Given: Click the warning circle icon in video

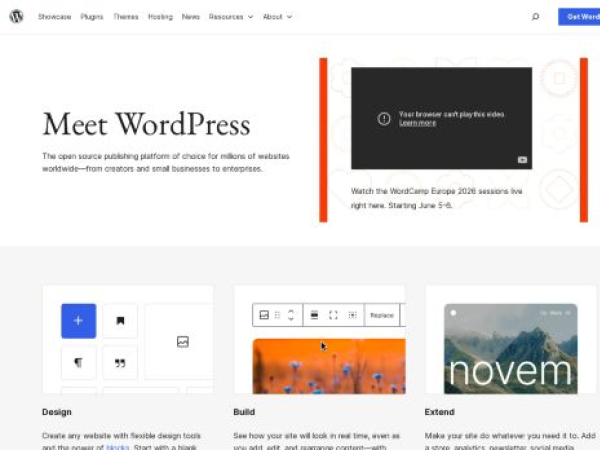Looking at the screenshot, I should coord(384,119).
